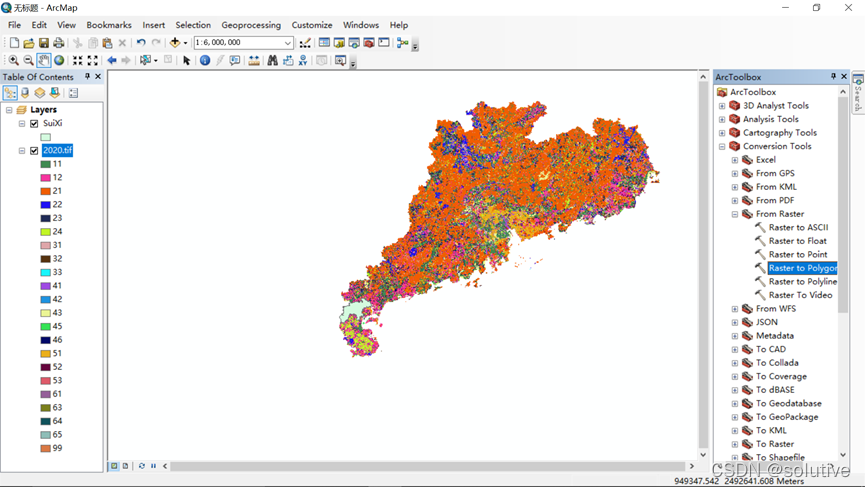Uncheck the SuiXi layer visibility
The height and width of the screenshot is (487, 865).
pyautogui.click(x=34, y=124)
